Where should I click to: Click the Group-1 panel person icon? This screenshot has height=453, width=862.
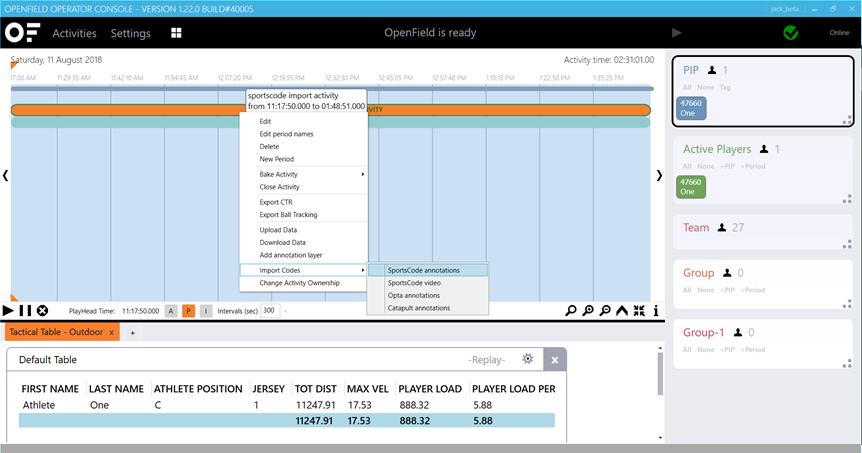coord(738,333)
